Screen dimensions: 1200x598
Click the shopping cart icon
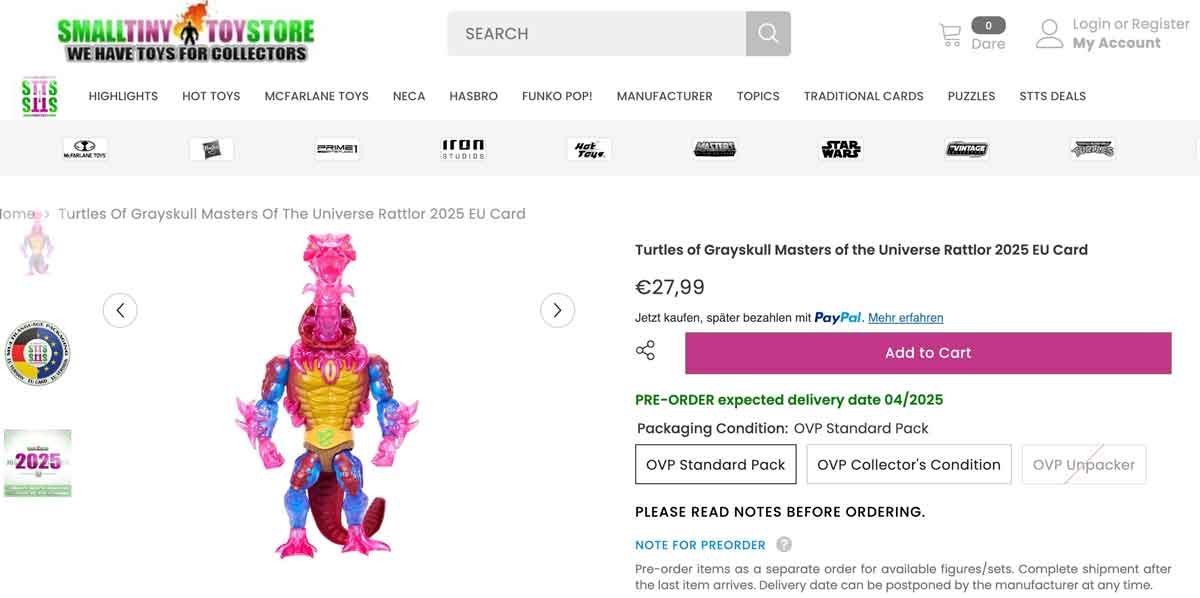click(x=951, y=33)
